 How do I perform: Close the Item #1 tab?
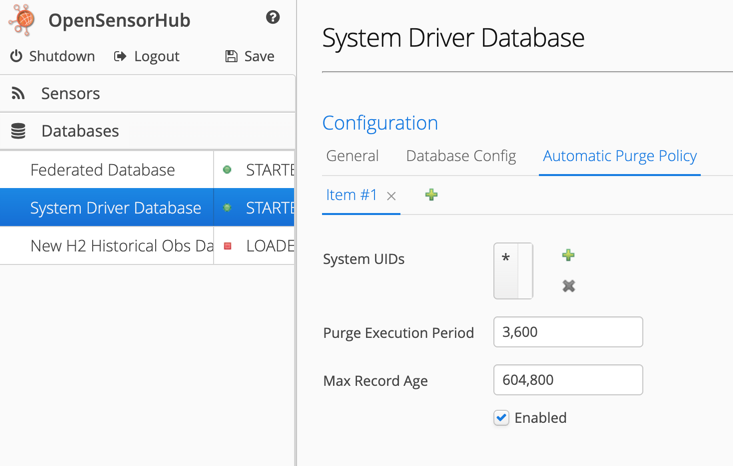point(392,196)
